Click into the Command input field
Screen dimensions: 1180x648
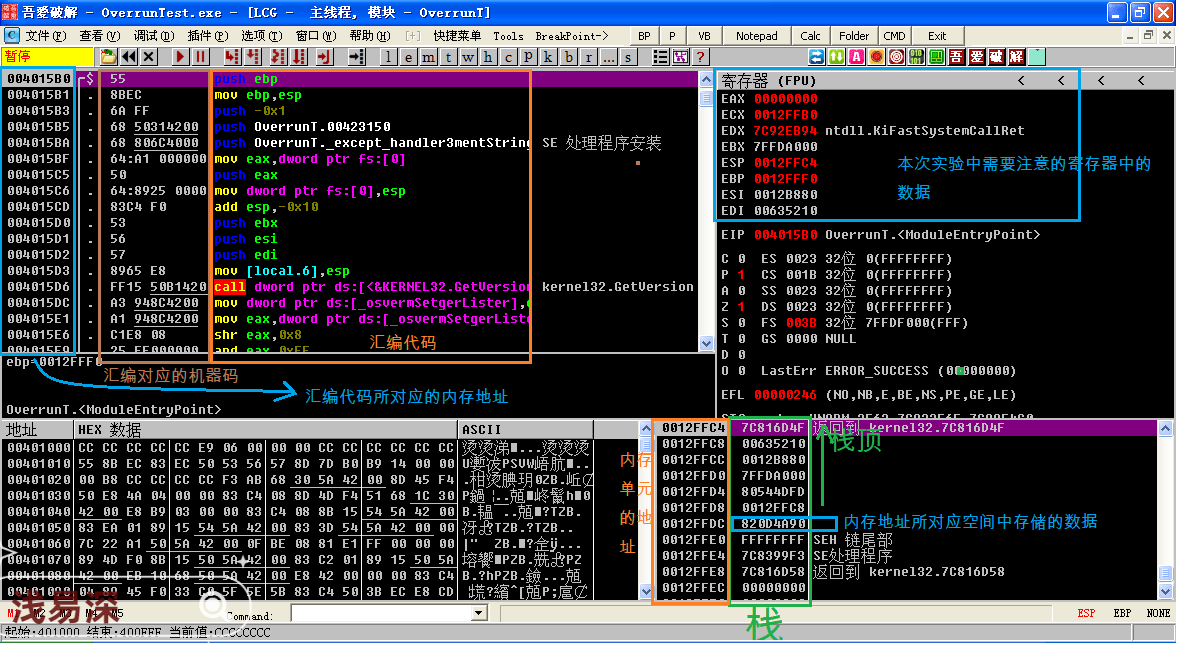[x=382, y=613]
